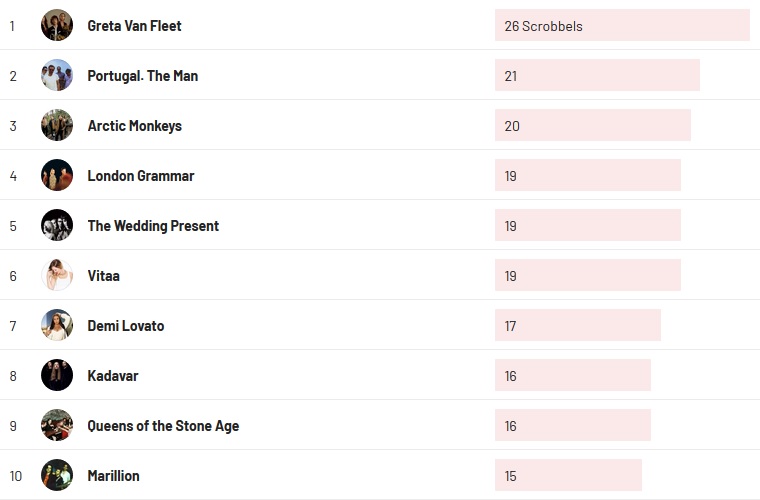Open the Greta Van Fleet artist link
760x500 pixels.
(134, 26)
